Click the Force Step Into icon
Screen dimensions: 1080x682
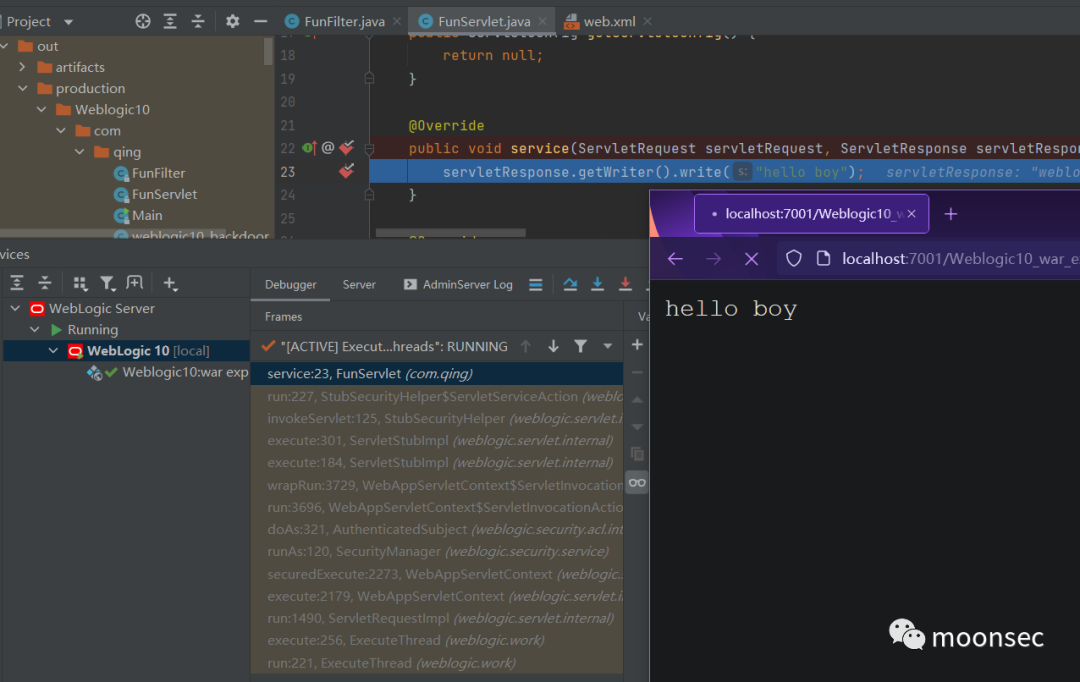(625, 284)
